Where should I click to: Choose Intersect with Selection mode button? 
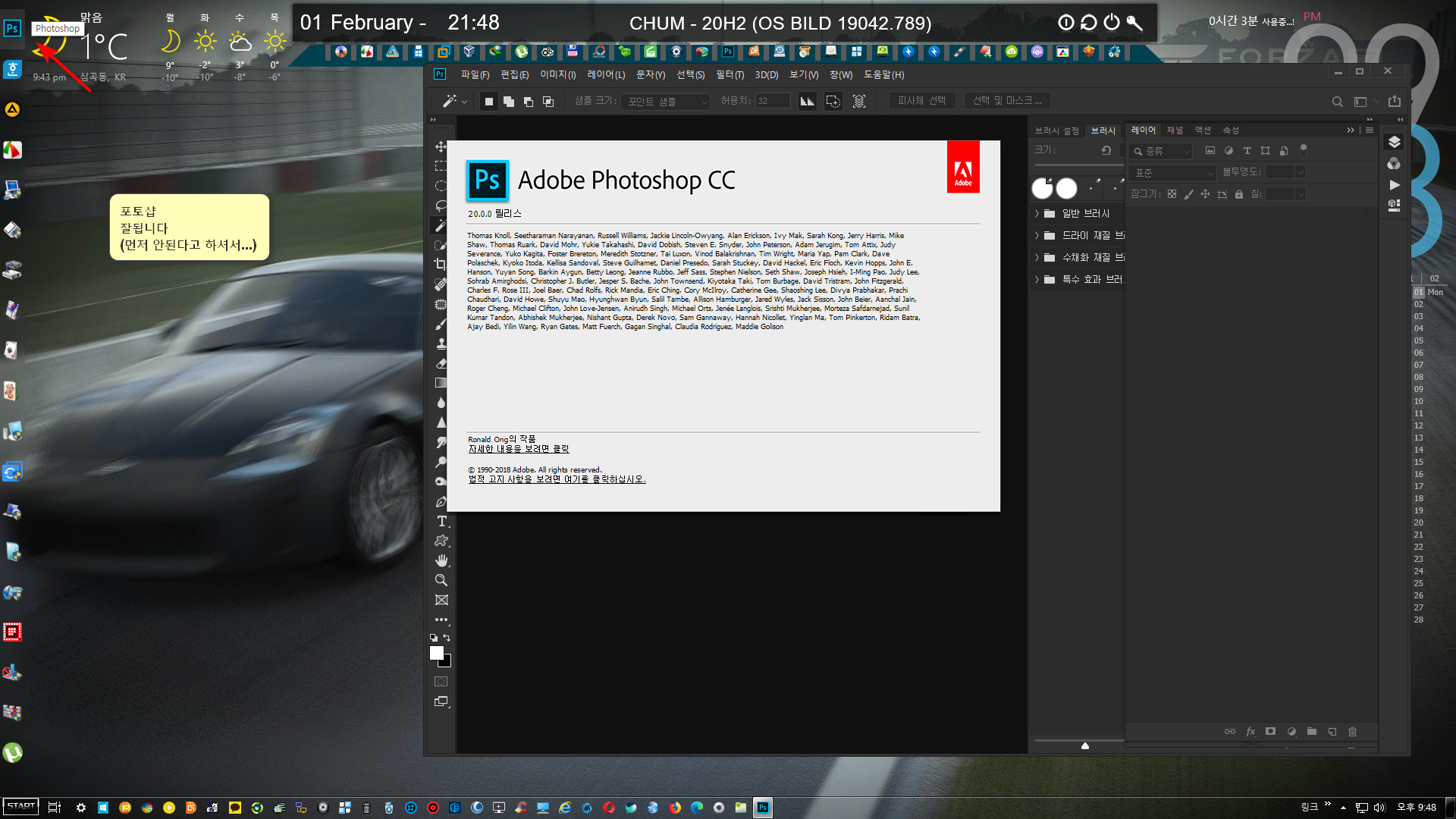click(x=548, y=102)
